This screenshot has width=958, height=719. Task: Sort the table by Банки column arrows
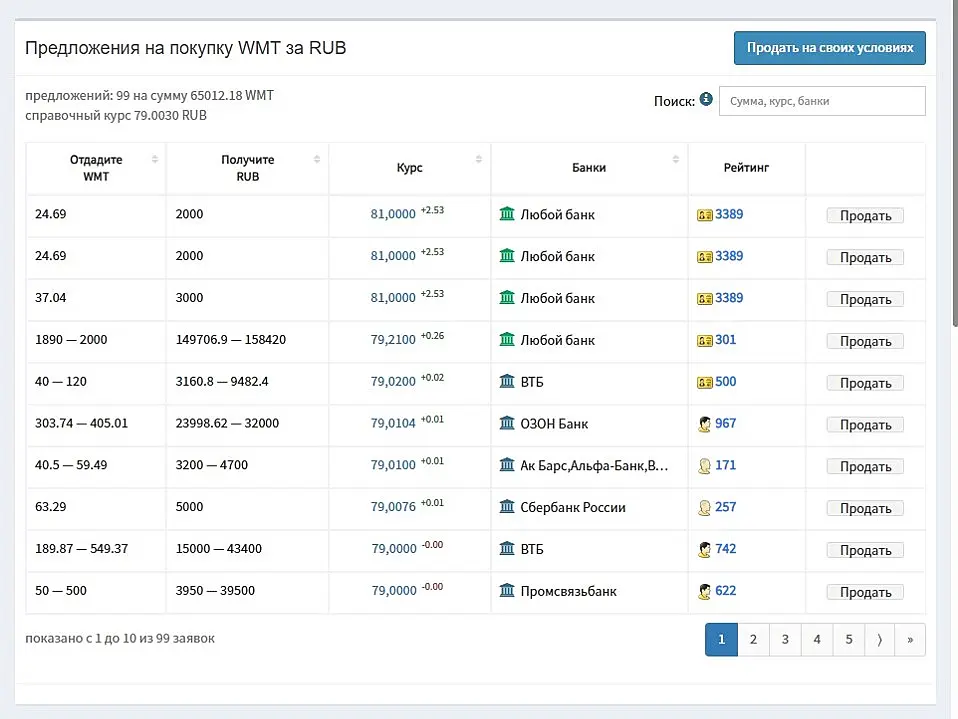[x=675, y=159]
